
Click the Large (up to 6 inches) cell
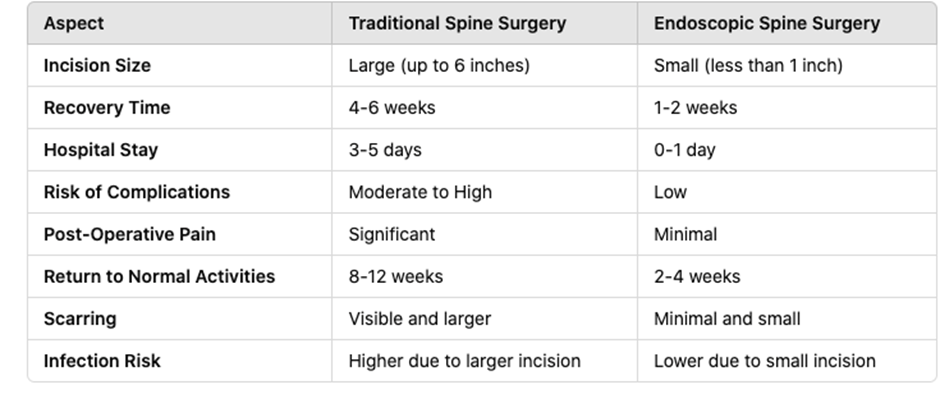439,65
